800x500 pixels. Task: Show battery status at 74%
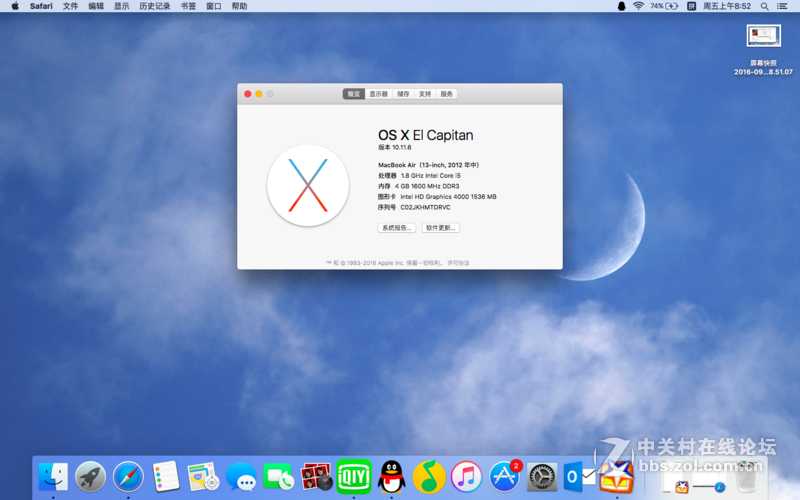click(664, 6)
